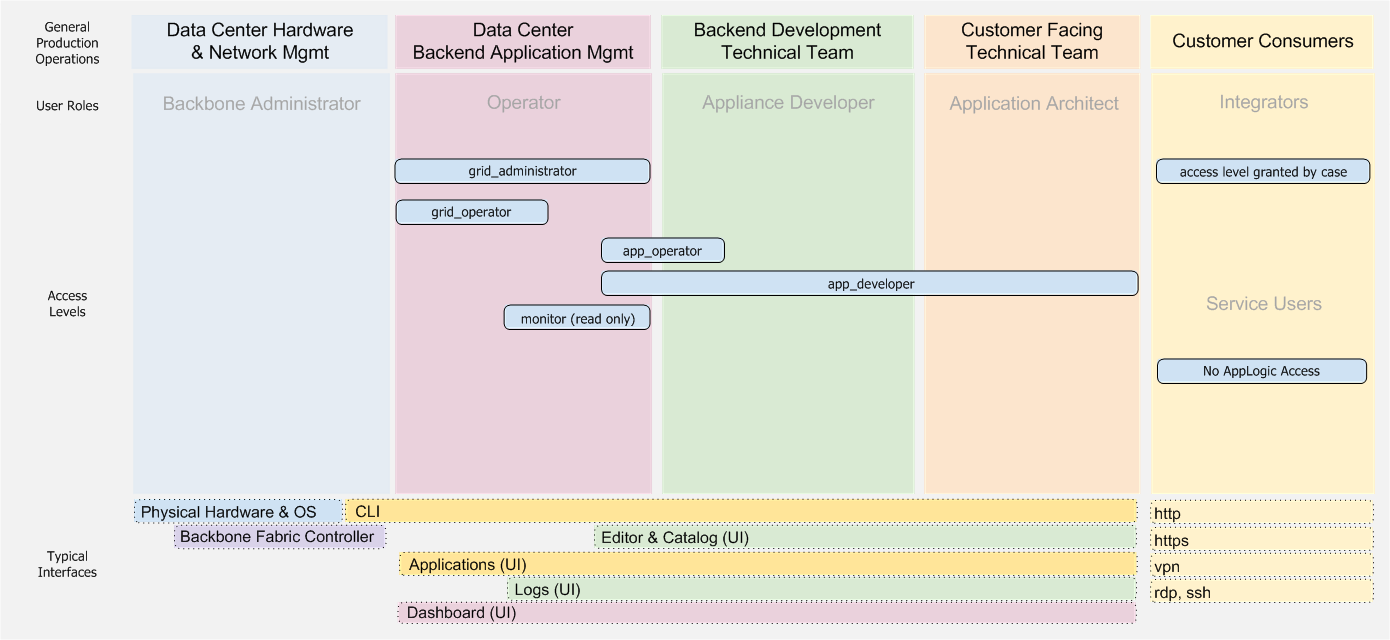
Task: Select the Backend Development Technical Team header
Action: [x=785, y=41]
